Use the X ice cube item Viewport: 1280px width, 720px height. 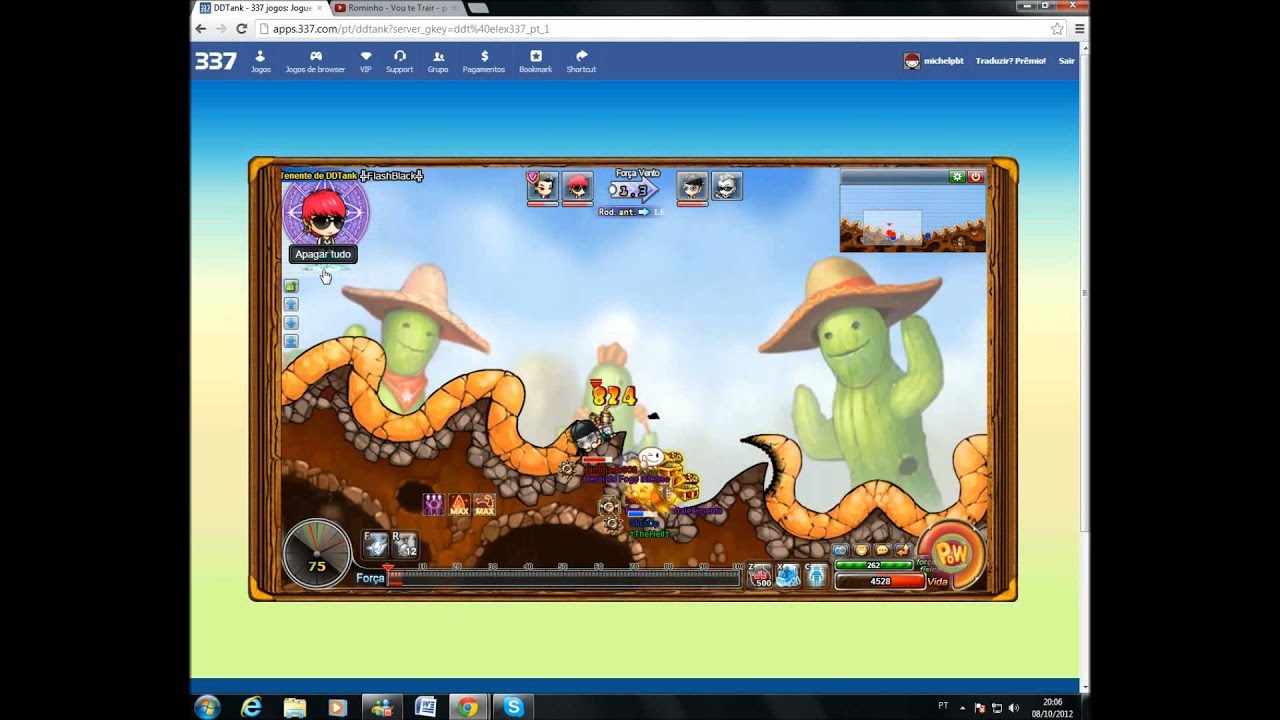coord(789,575)
